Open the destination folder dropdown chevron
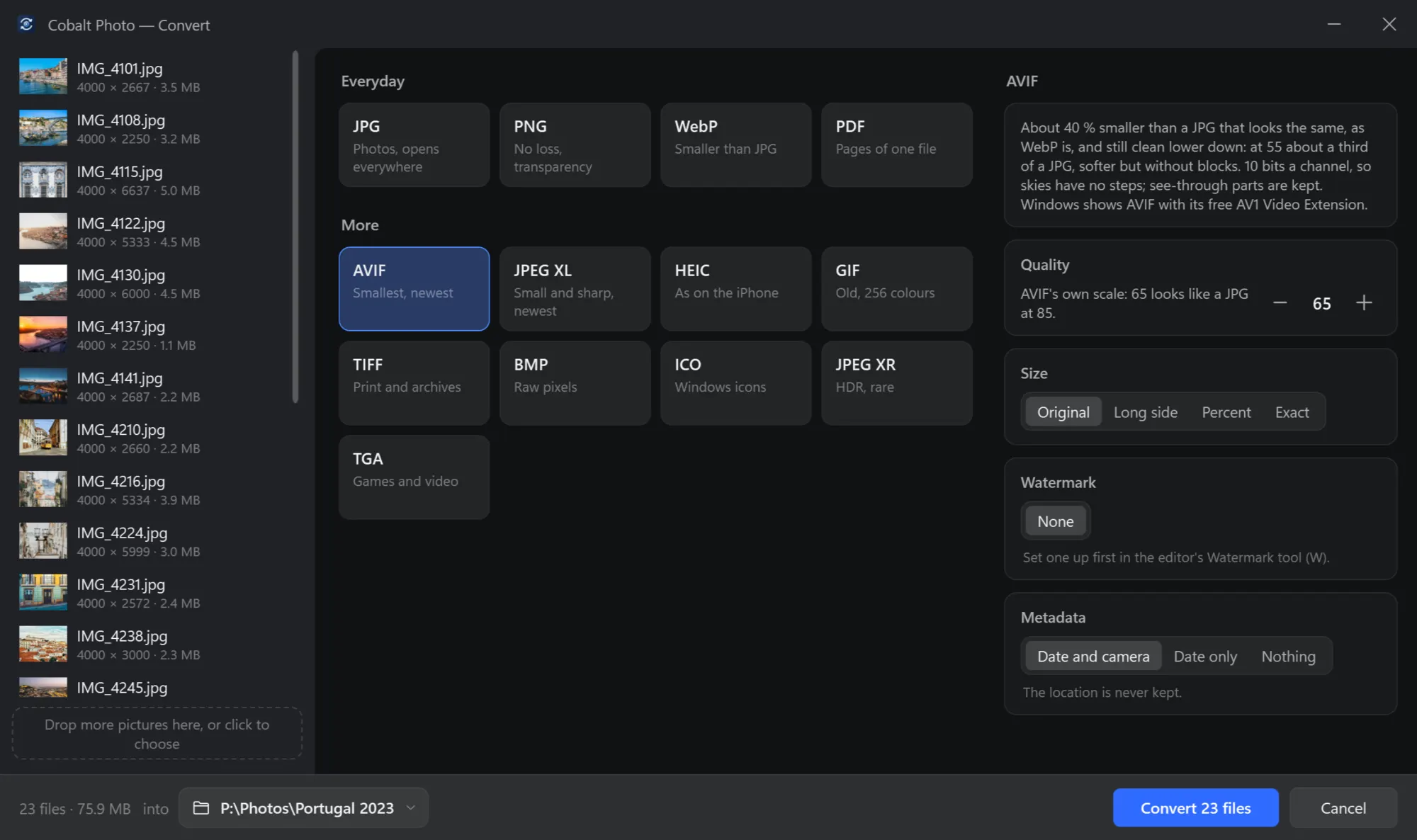This screenshot has height=840, width=1417. (411, 808)
